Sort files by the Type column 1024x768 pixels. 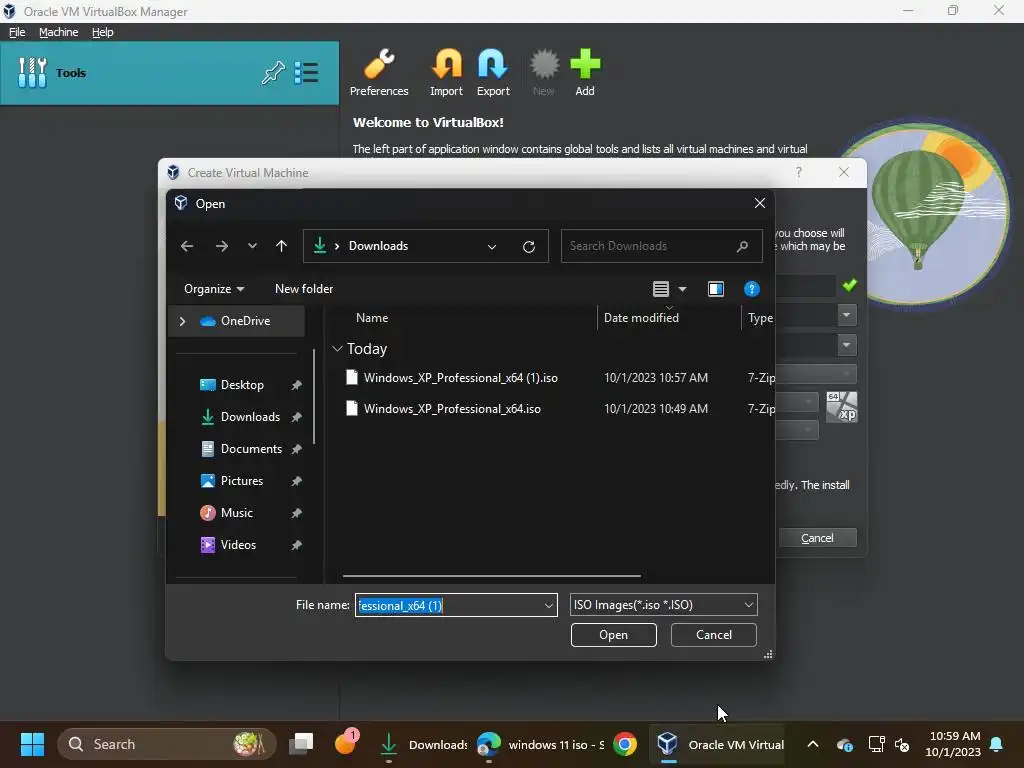[x=760, y=318]
